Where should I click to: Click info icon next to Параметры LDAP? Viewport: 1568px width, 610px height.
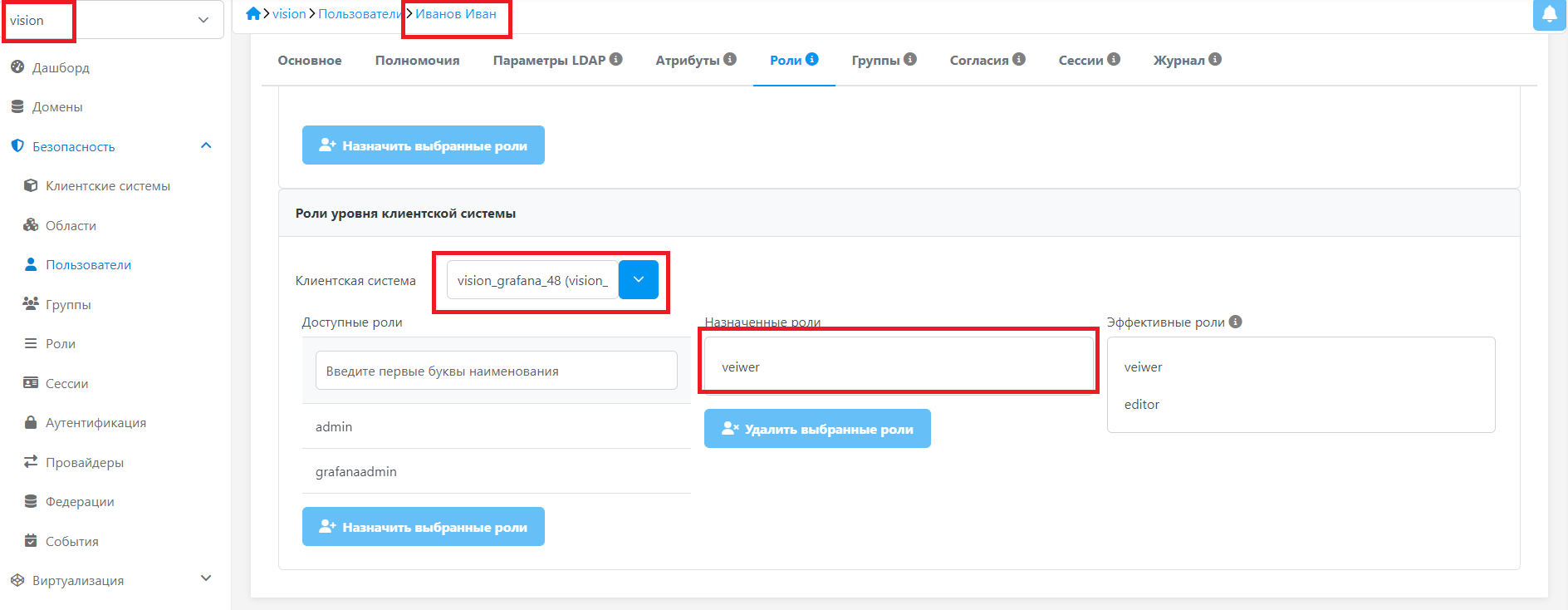(x=615, y=59)
